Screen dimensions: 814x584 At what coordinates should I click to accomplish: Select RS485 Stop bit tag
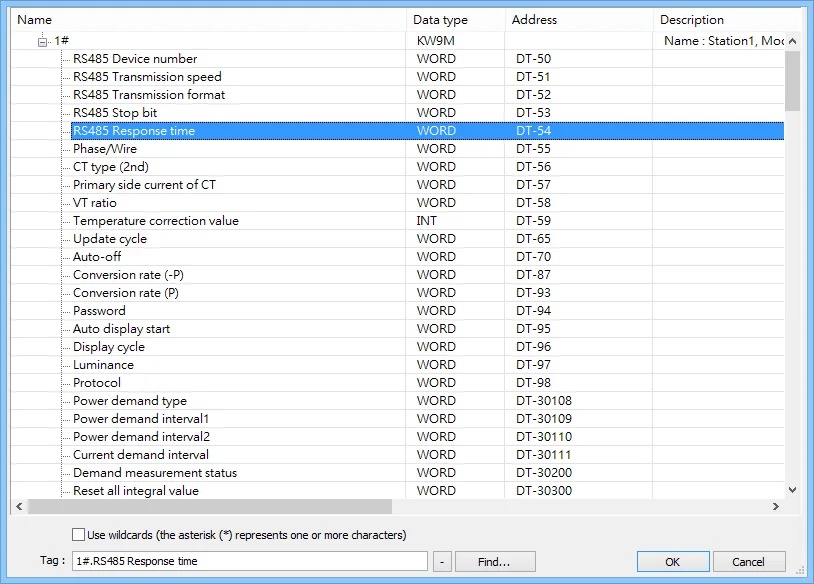pos(115,113)
